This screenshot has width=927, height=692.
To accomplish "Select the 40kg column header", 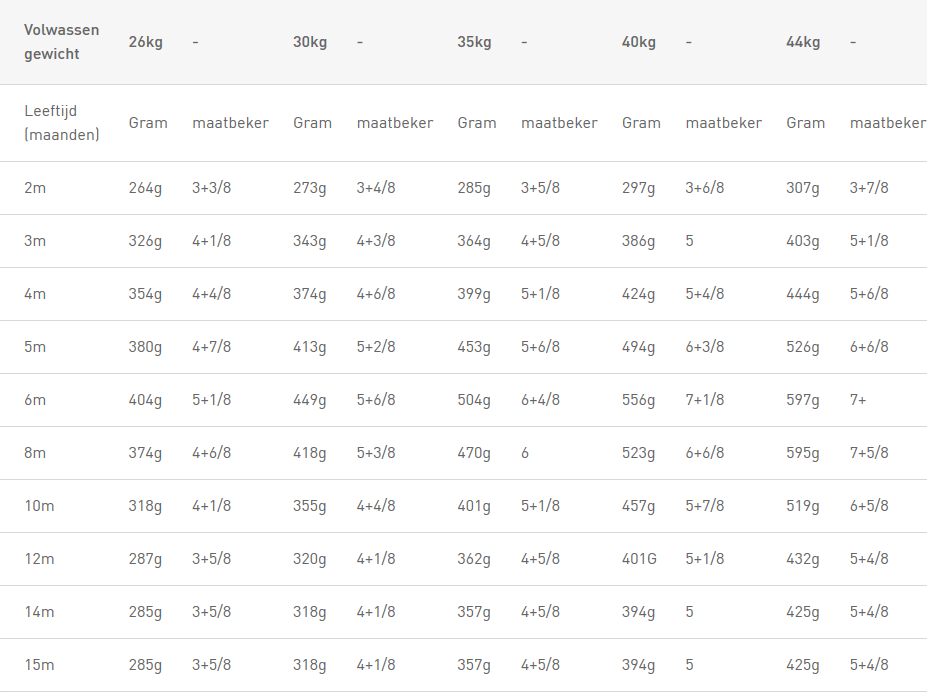I will click(x=638, y=42).
